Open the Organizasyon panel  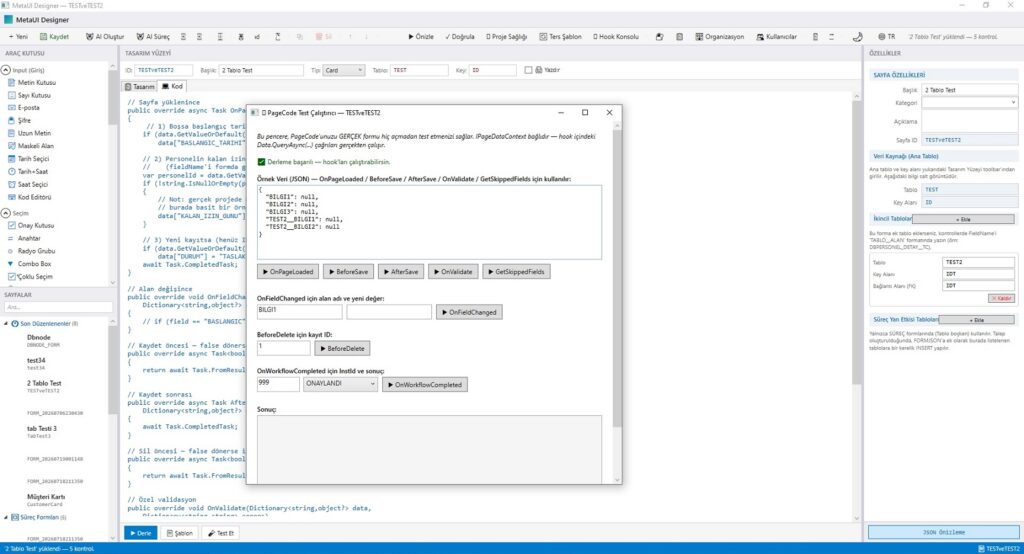click(719, 37)
